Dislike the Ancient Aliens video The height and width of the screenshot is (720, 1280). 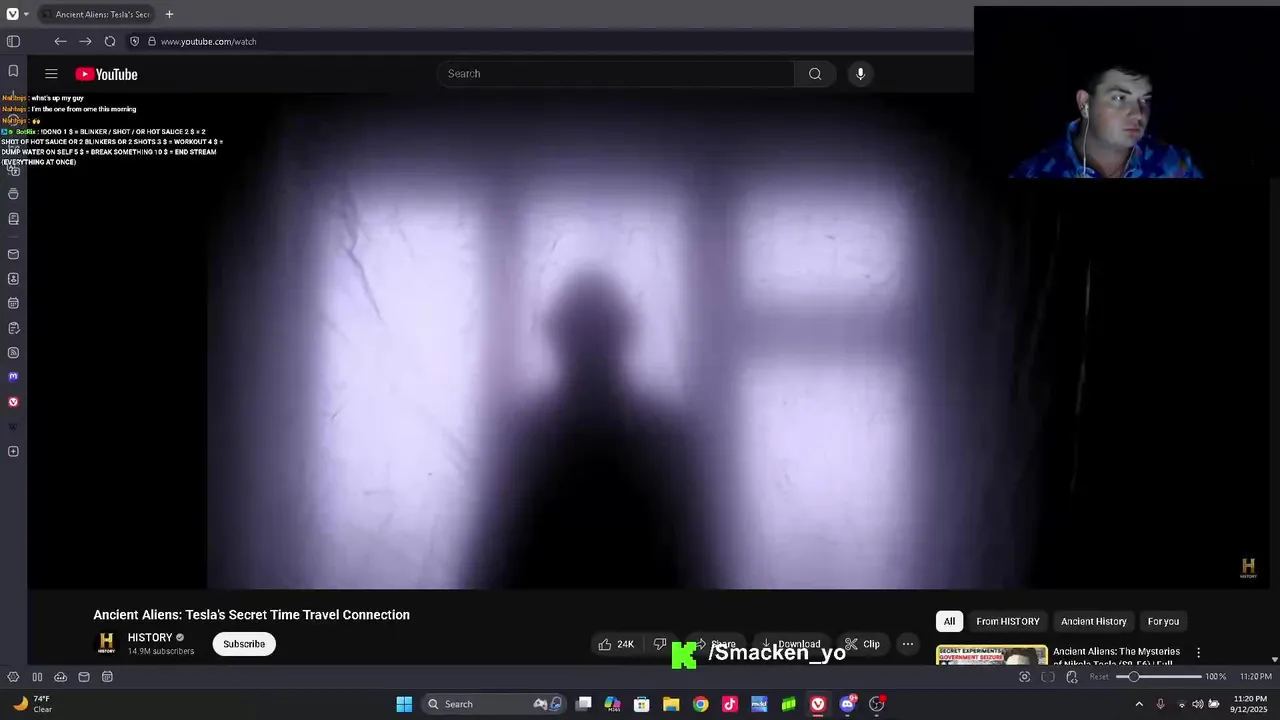tap(659, 644)
